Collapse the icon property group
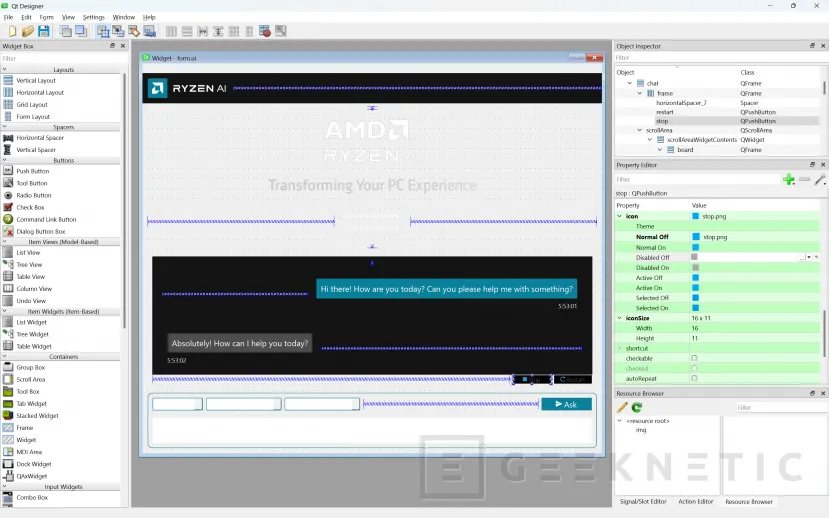Viewport: 829px width, 518px height. 620,216
